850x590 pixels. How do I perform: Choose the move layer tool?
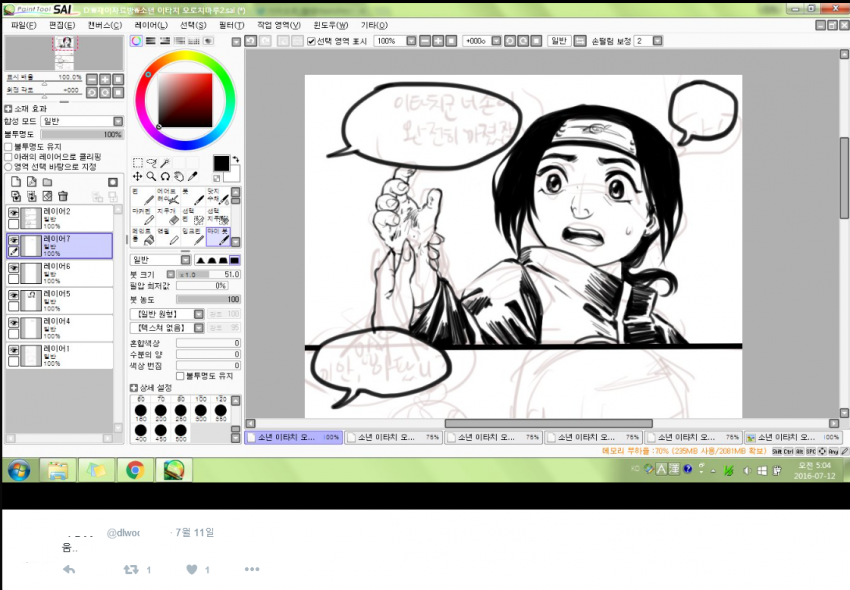(x=138, y=177)
